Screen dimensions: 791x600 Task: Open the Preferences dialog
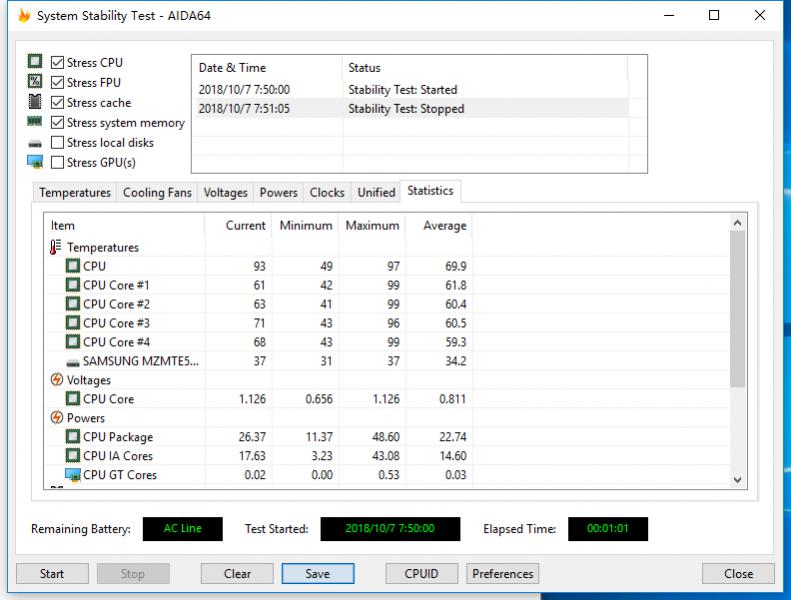click(x=502, y=574)
